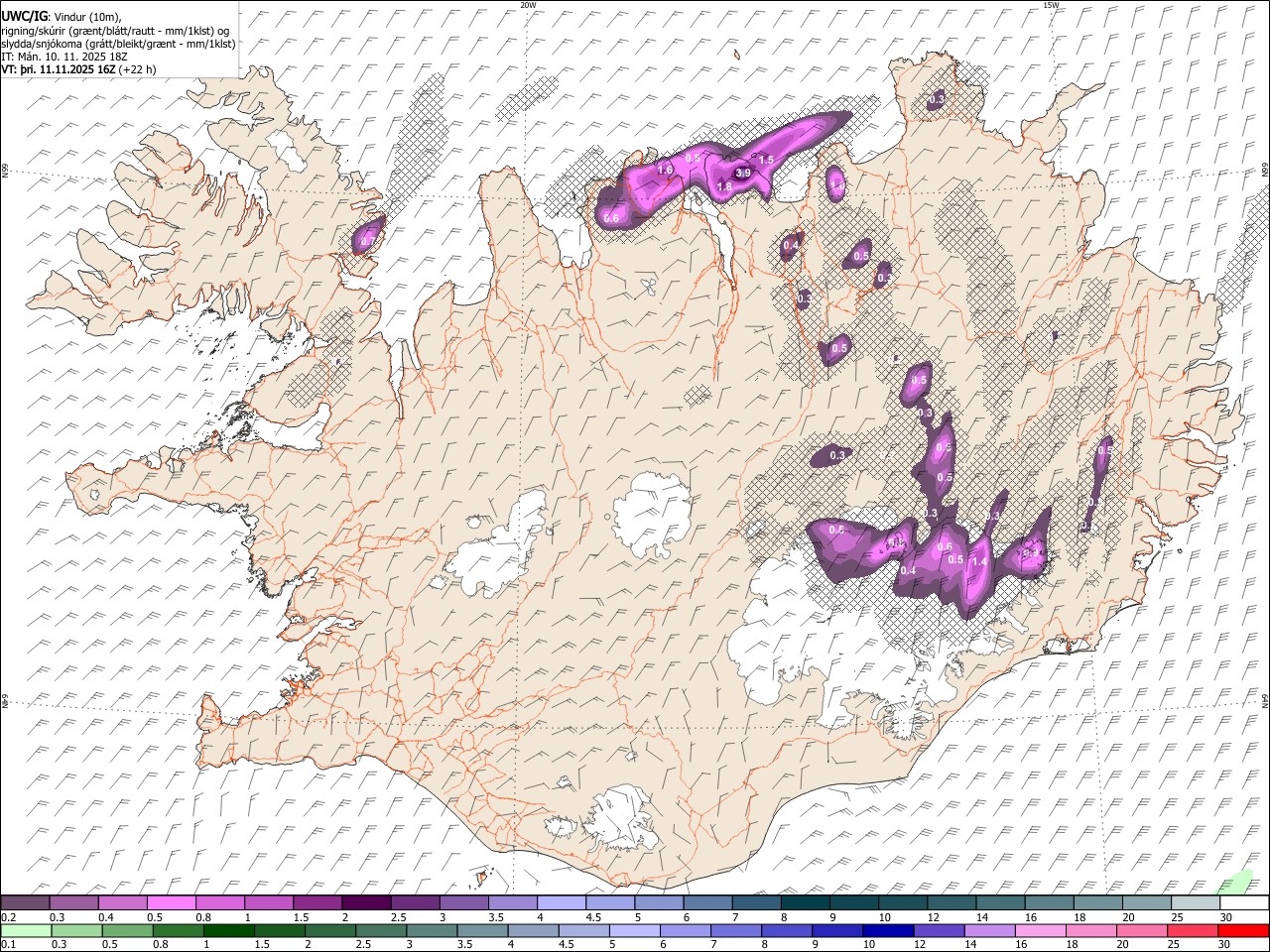Pick bottom legend swatch between 9 and 10
Viewport: 1270px width, 952px height.
coord(837,930)
